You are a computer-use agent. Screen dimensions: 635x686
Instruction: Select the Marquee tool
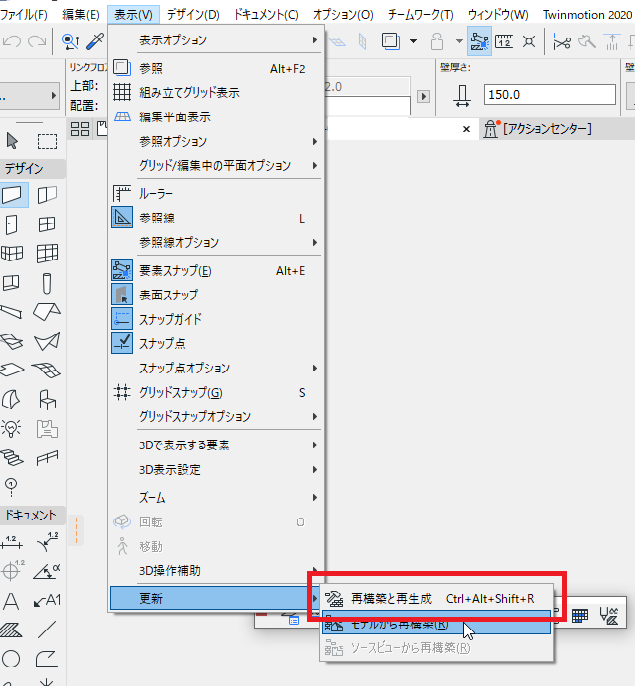coord(47,141)
